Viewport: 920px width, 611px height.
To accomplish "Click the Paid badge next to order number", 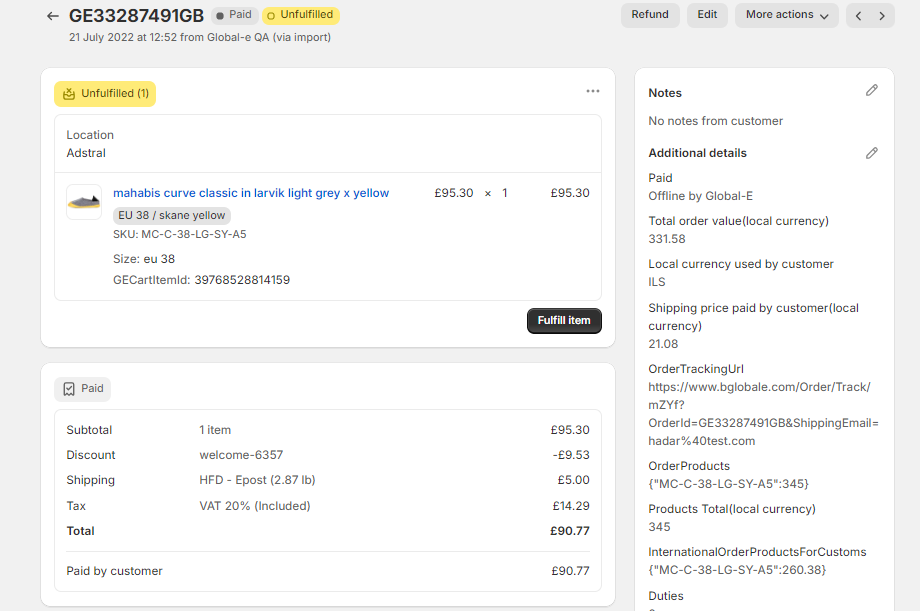I will point(235,15).
